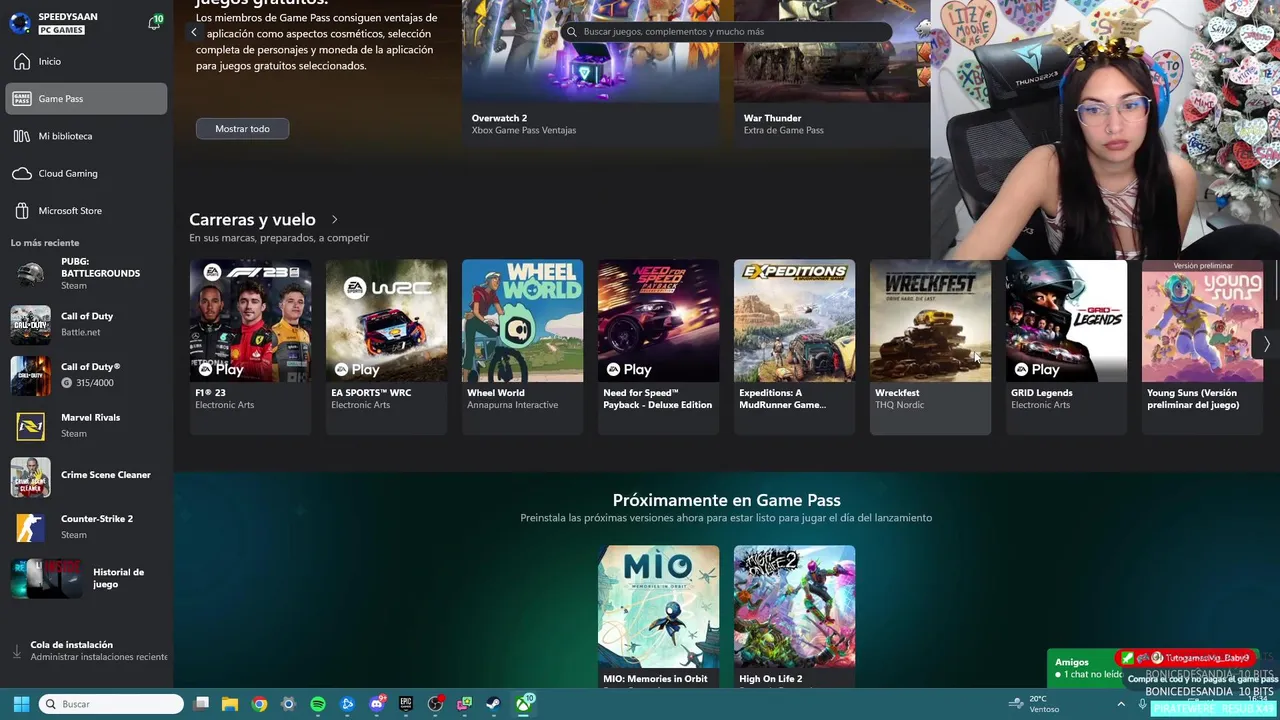Image resolution: width=1280 pixels, height=720 pixels.
Task: Show hidden system tray icons
Action: point(1120,704)
